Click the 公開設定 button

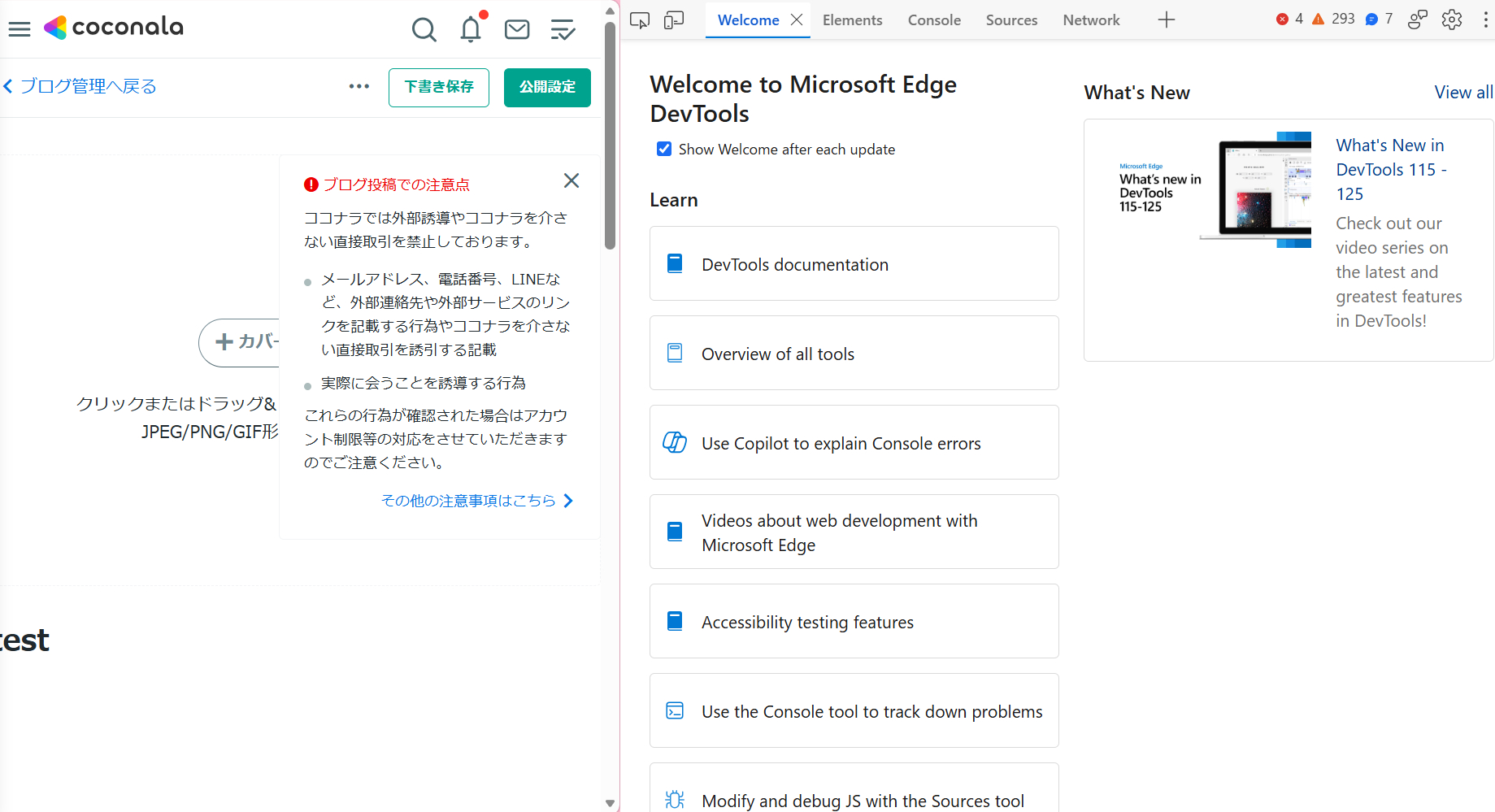547,87
